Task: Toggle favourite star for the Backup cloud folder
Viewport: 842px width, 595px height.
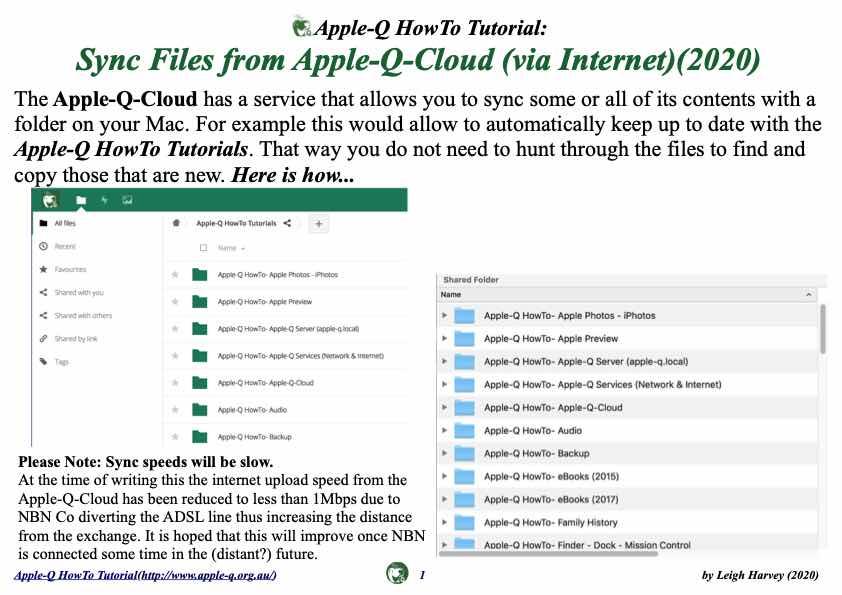Action: 175,437
